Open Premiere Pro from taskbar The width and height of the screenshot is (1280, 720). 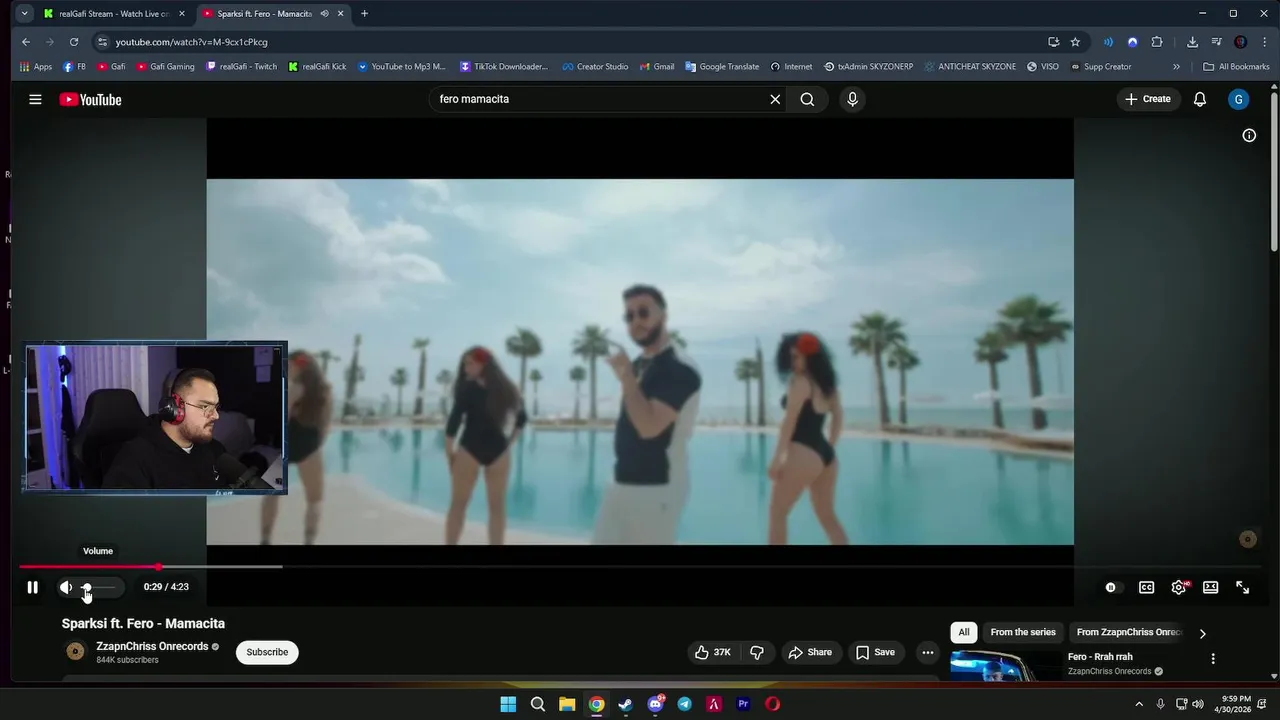tap(743, 704)
